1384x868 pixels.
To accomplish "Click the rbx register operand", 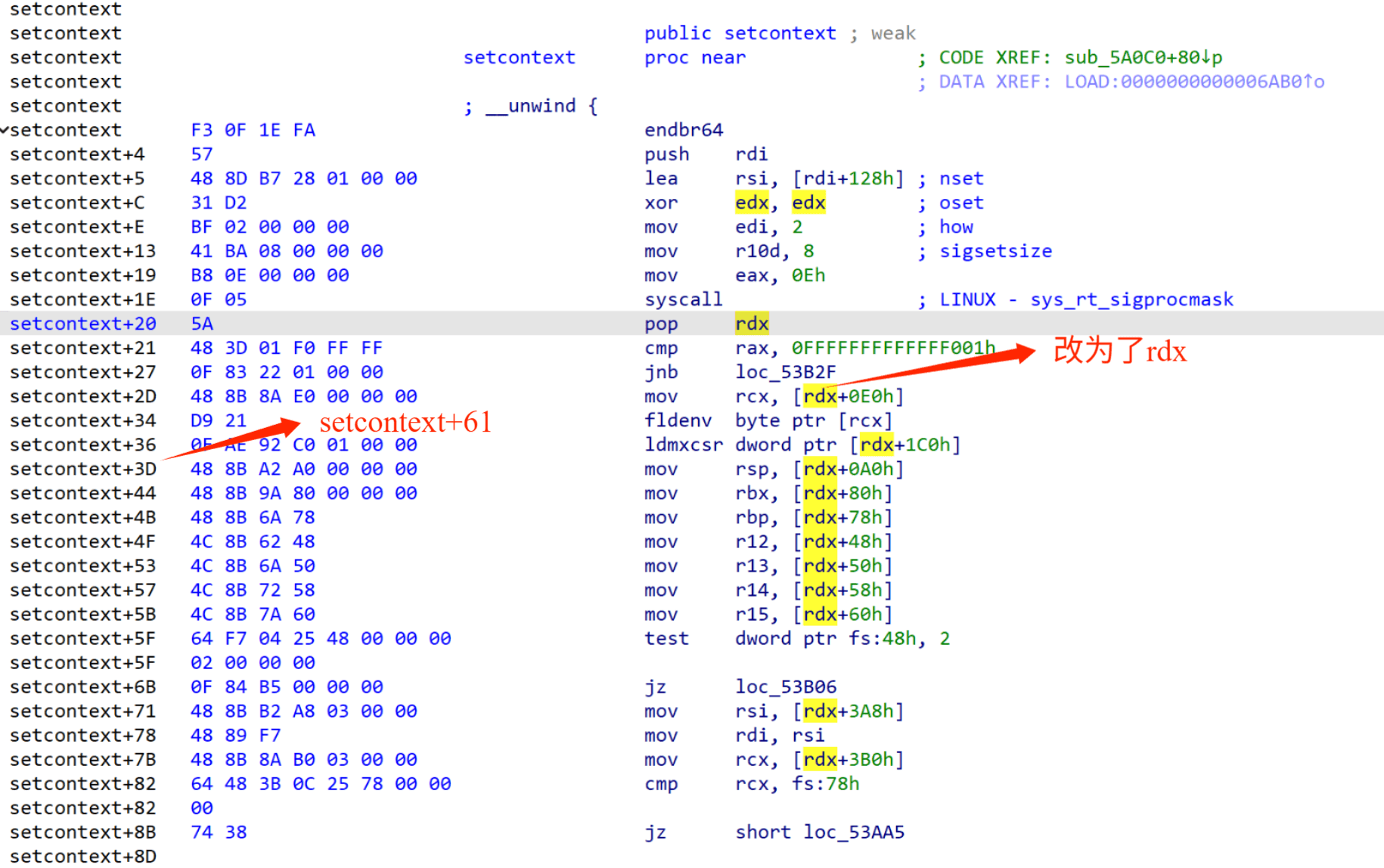I will point(752,493).
